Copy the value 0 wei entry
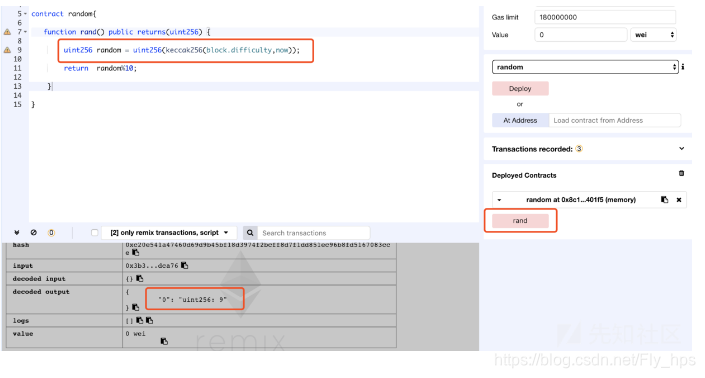The image size is (705, 378). pos(164,342)
